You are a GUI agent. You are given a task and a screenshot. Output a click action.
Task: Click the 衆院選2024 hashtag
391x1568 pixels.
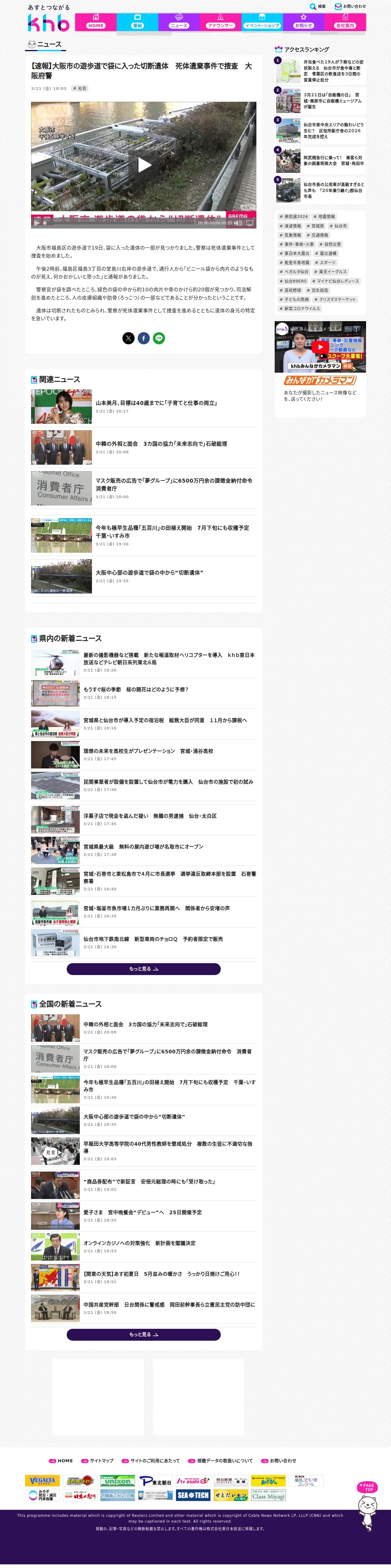coord(294,217)
